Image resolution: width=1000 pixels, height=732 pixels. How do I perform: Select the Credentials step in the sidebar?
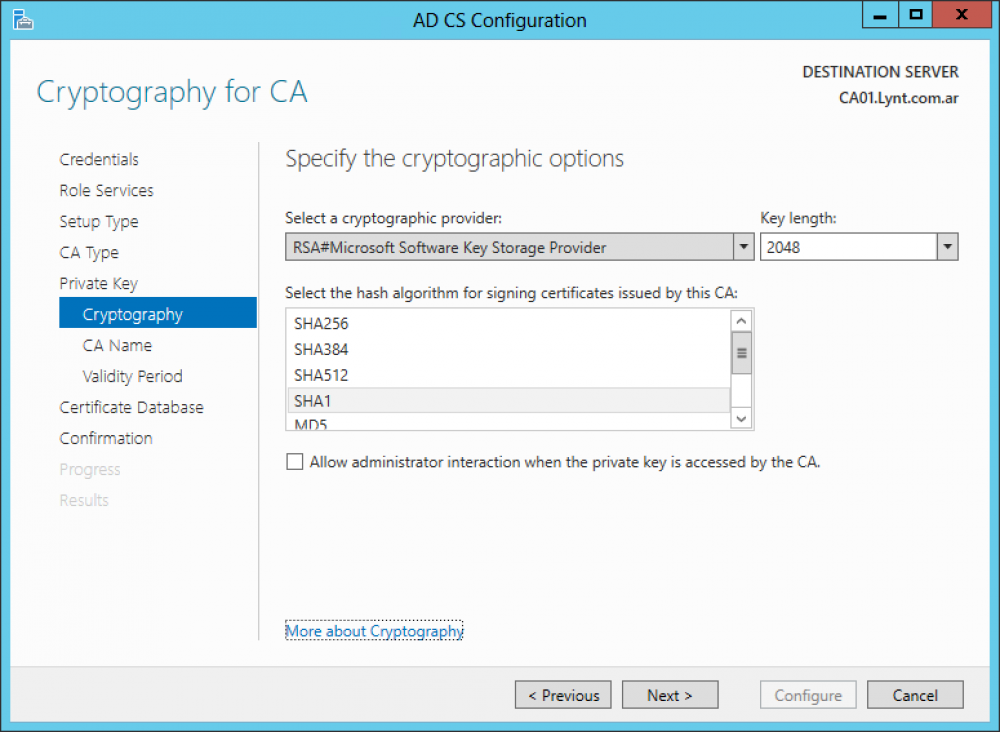pos(99,159)
